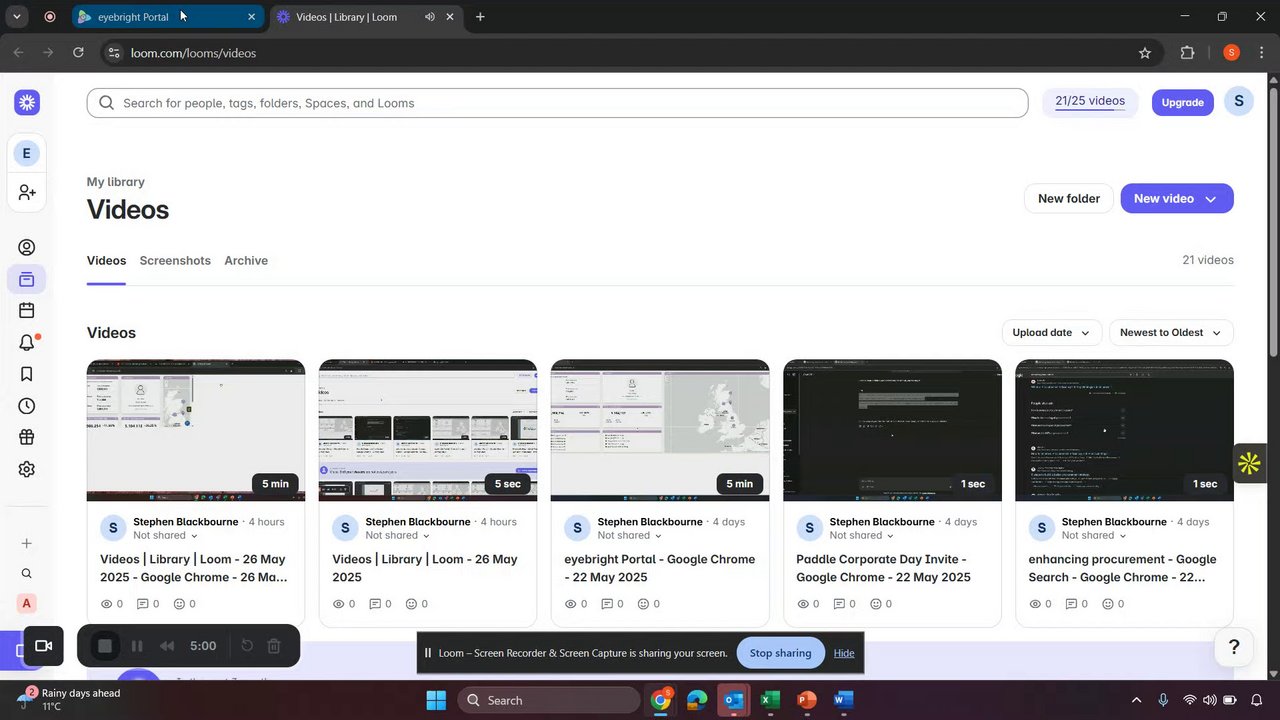Expand 'Not shared' on eyebright Portal video
Viewport: 1280px width, 720px height.
[x=629, y=536]
